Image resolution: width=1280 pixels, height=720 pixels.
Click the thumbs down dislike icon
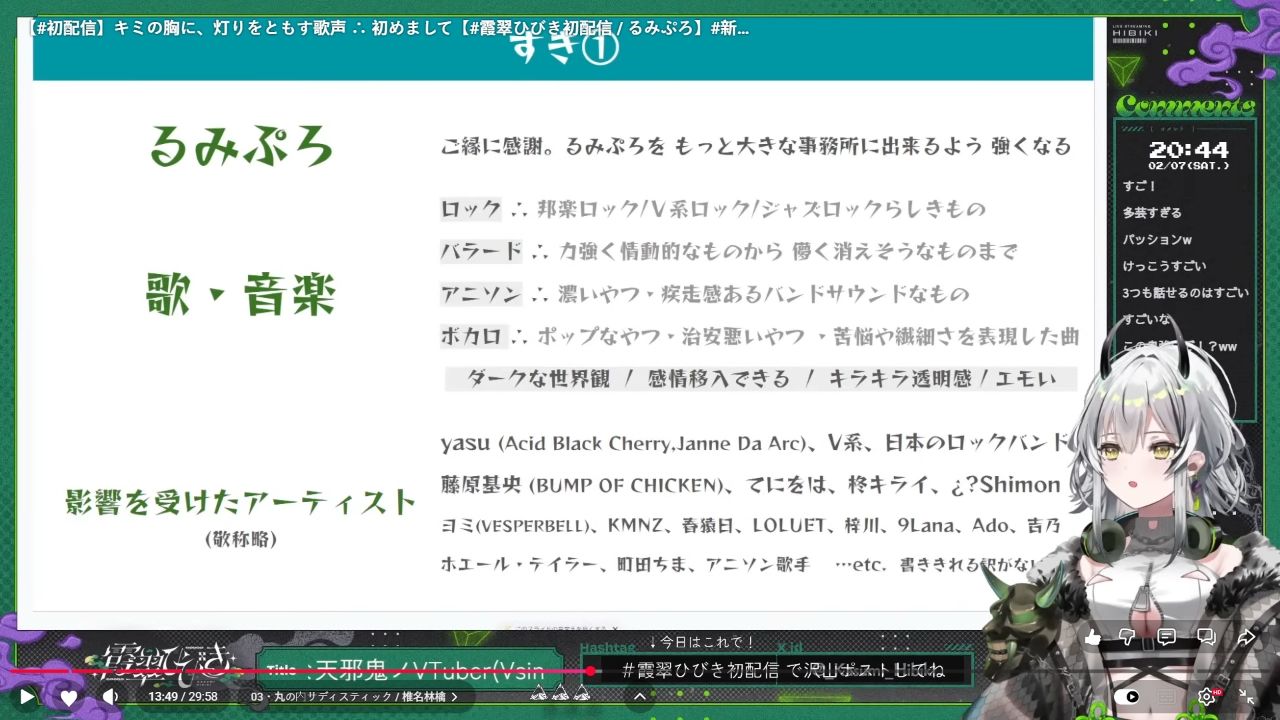click(x=1128, y=637)
